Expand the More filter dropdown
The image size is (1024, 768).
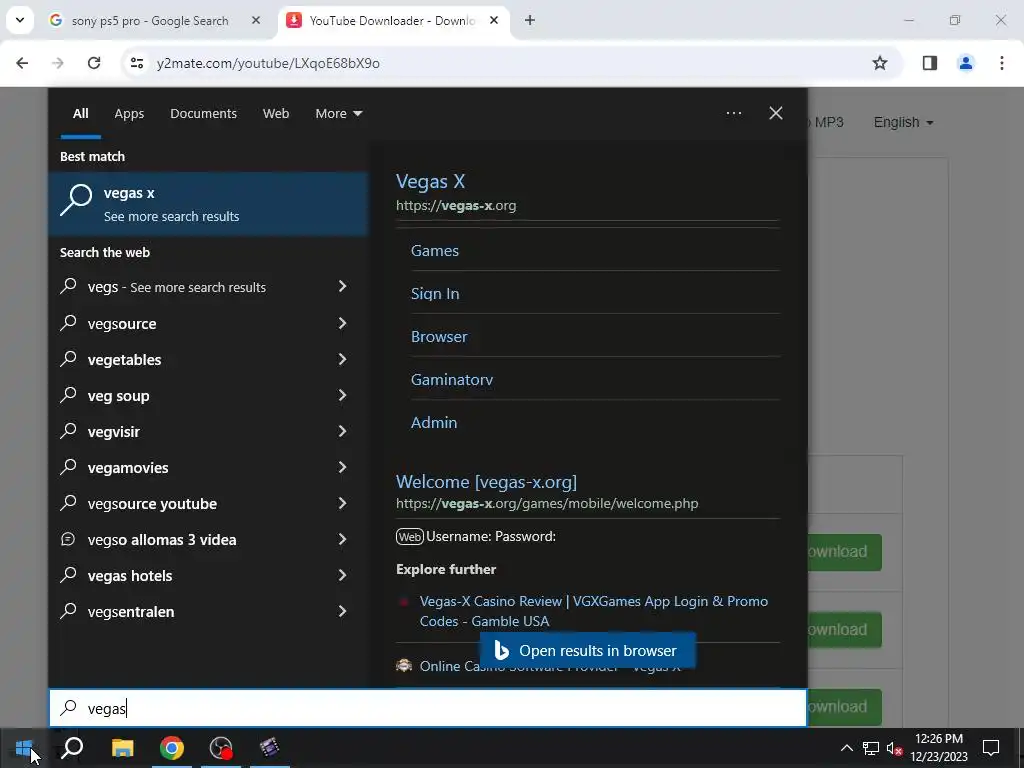(338, 114)
